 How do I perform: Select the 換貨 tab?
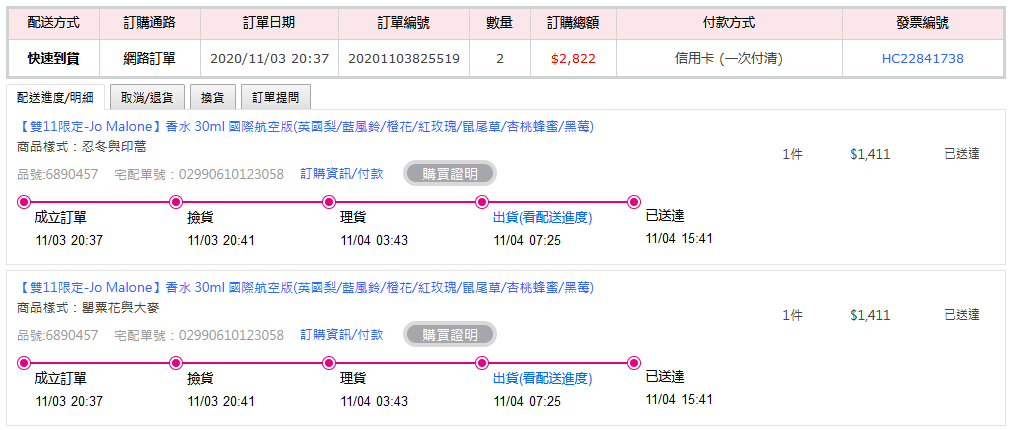pyautogui.click(x=212, y=97)
